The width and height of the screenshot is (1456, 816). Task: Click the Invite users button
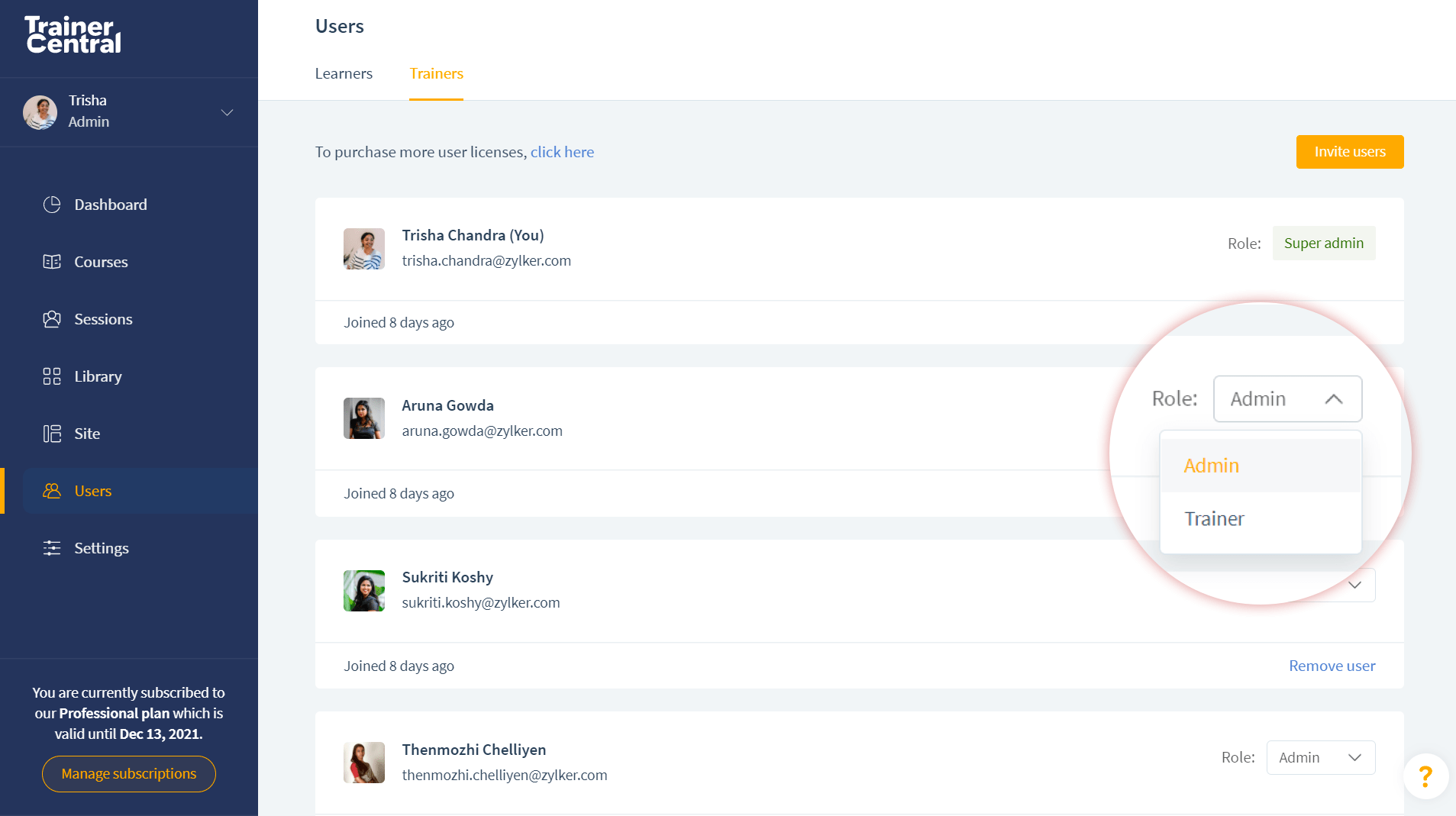tap(1349, 152)
